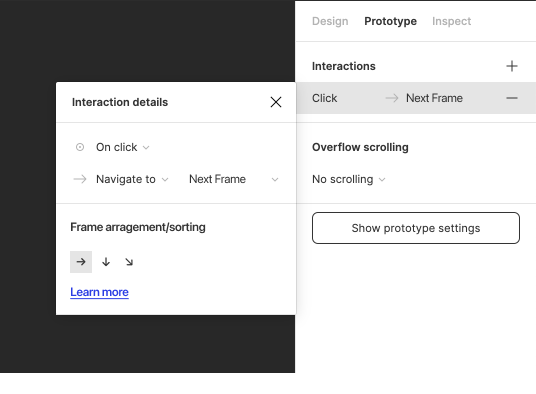
Task: Select the Click Next Frame interaction row
Action: point(416,98)
